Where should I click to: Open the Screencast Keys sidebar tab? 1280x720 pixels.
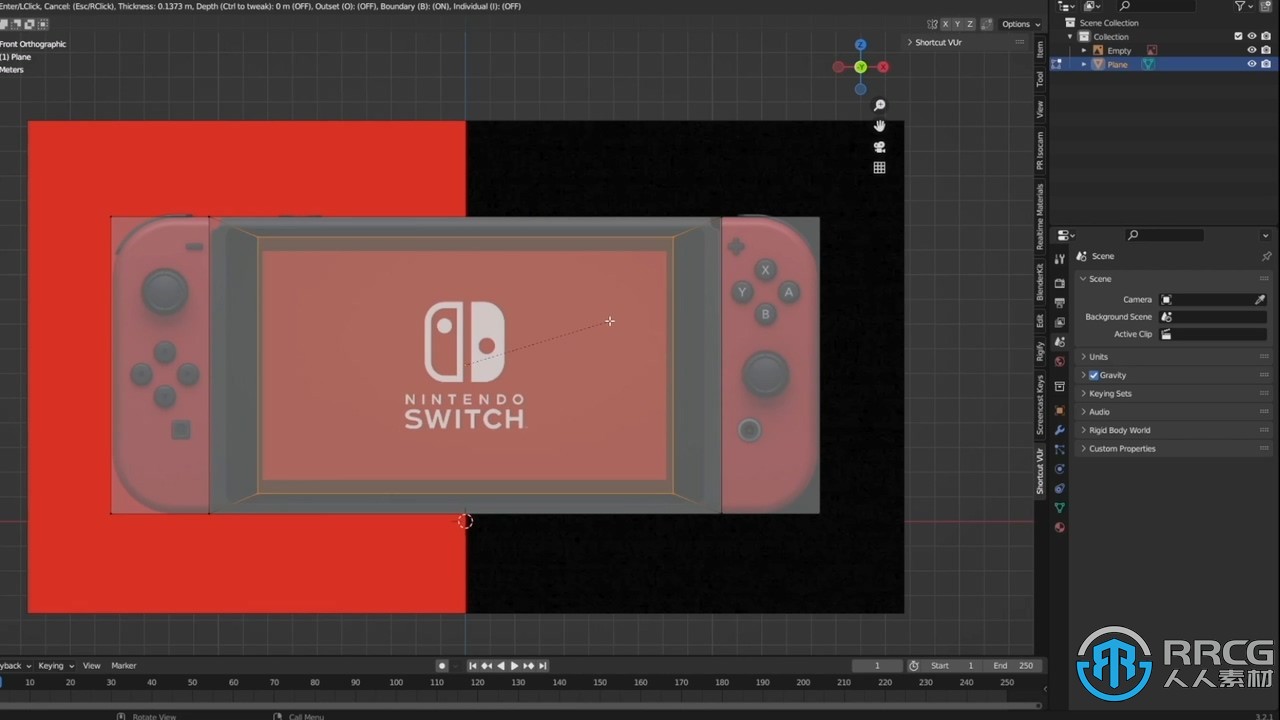(x=1040, y=405)
